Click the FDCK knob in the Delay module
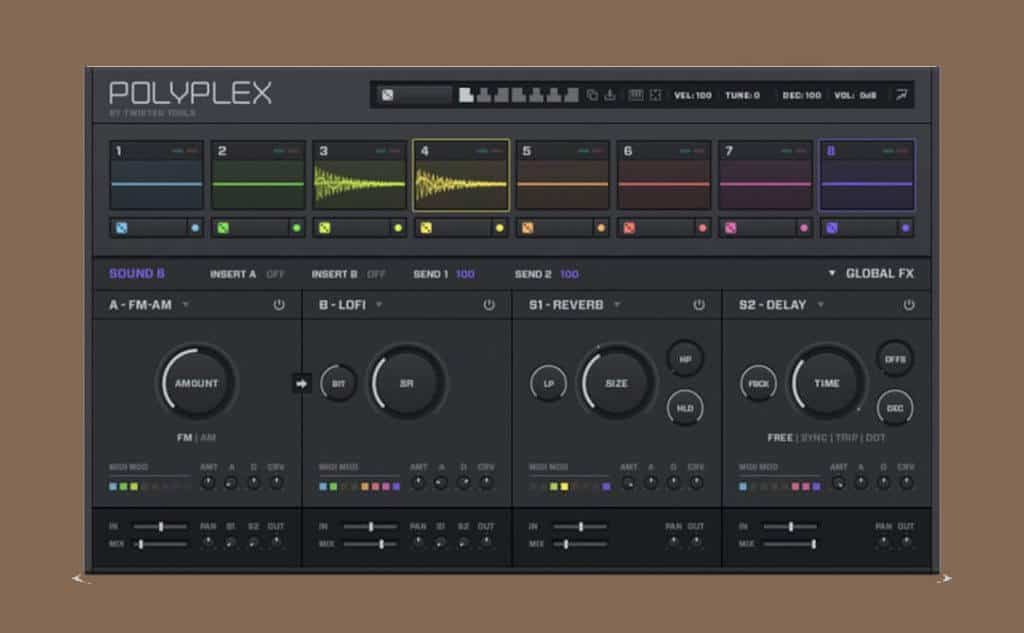Viewport: 1024px width, 633px height. (758, 383)
